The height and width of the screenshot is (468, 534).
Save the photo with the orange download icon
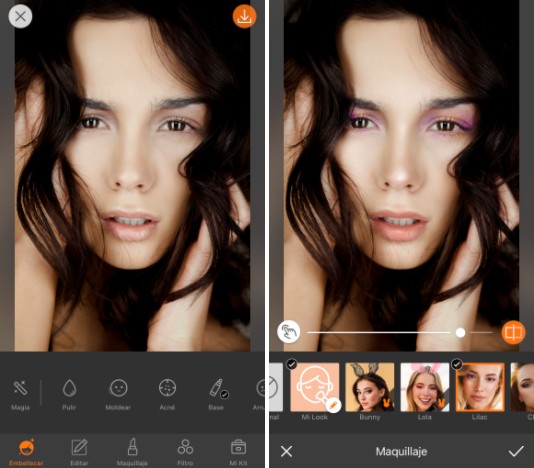[x=245, y=16]
